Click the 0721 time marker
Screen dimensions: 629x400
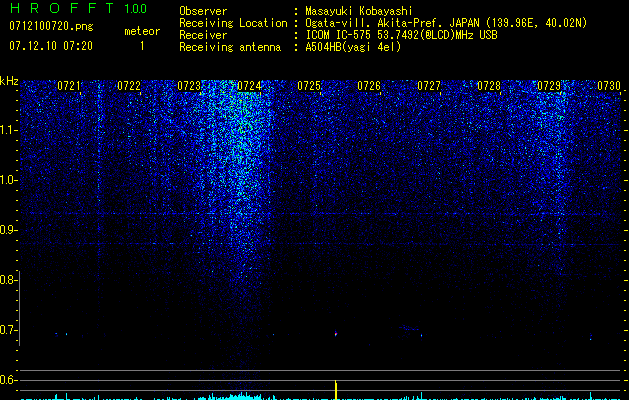pos(69,86)
